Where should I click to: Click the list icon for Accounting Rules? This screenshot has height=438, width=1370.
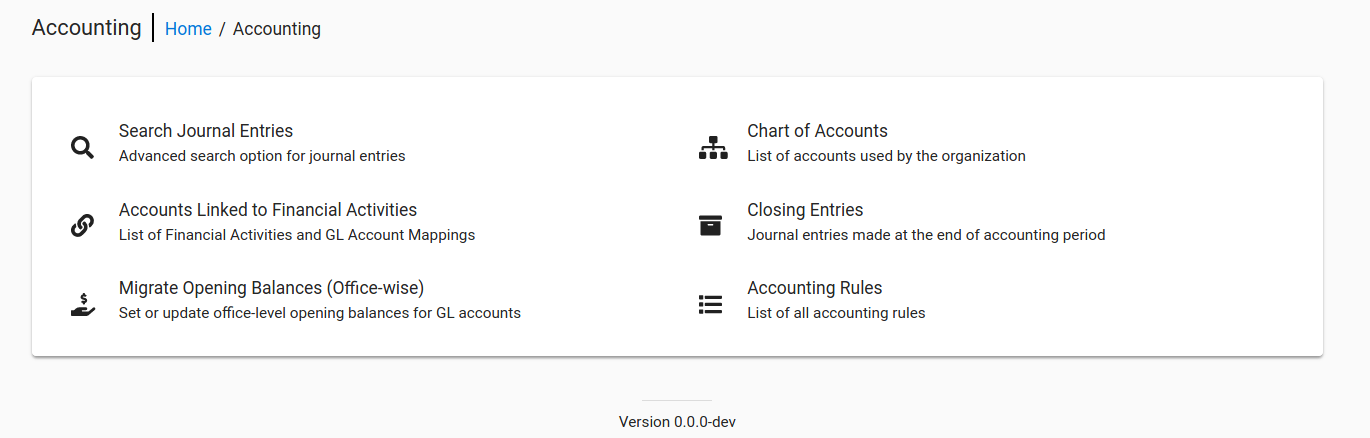(710, 304)
